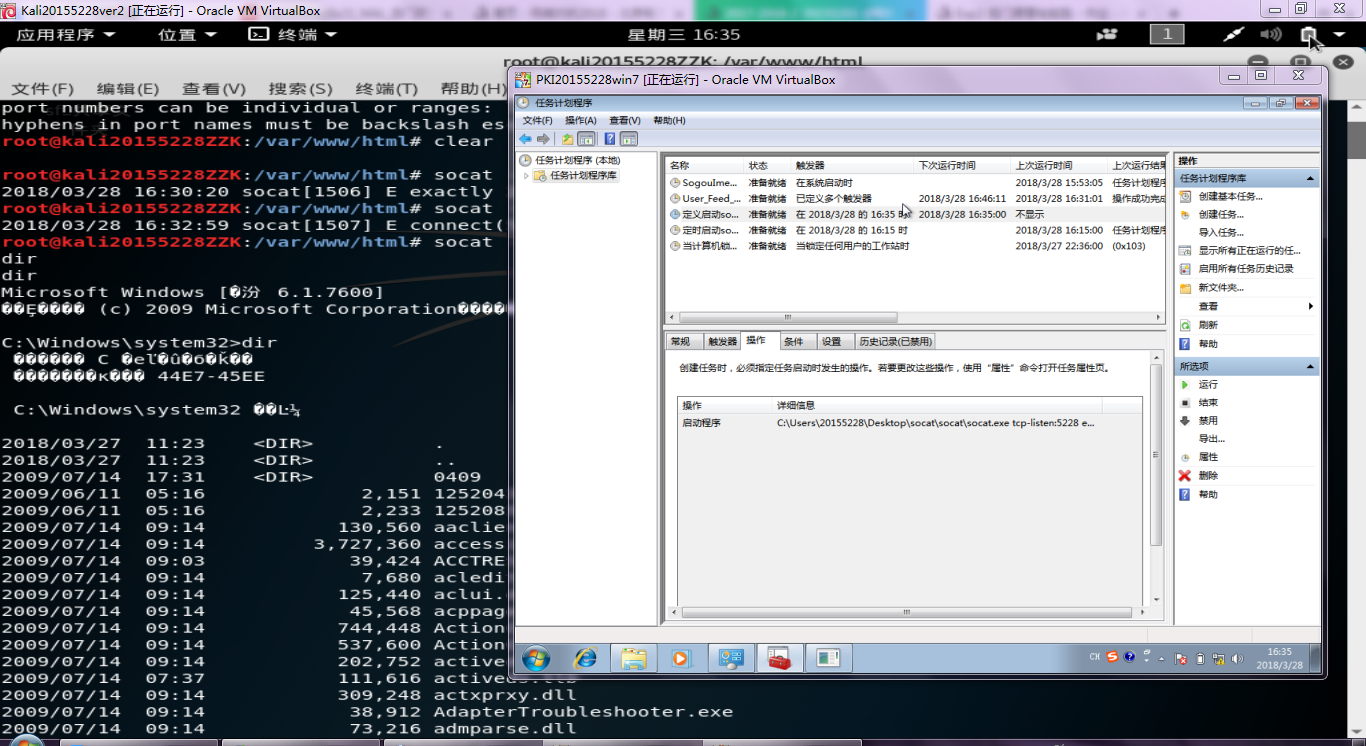Open Windows Media Player taskbar icon
The height and width of the screenshot is (746, 1366).
[x=681, y=658]
